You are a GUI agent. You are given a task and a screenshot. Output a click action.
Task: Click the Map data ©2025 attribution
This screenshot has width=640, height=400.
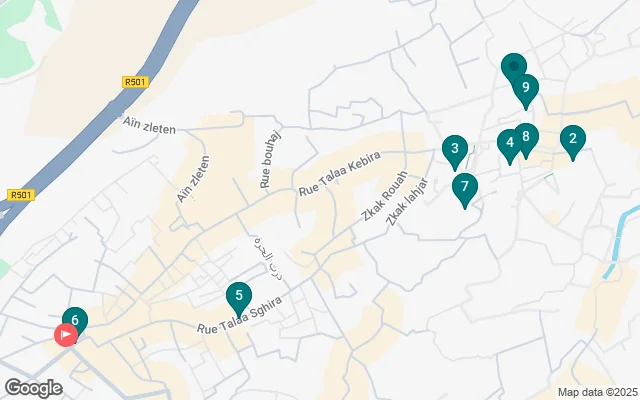pos(598,393)
